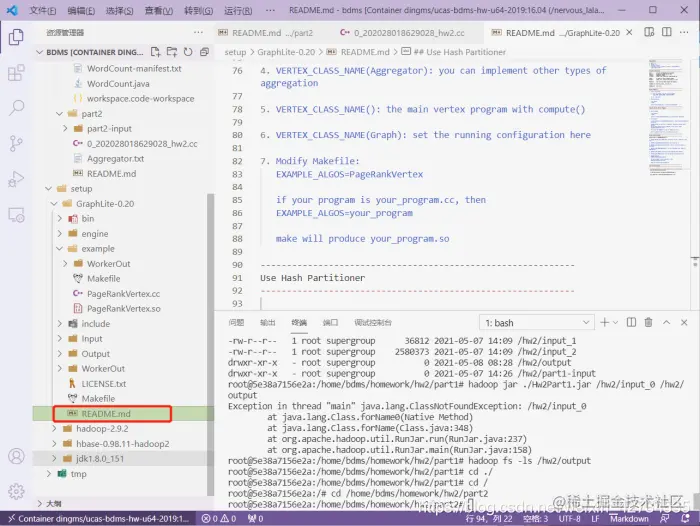The width and height of the screenshot is (700, 526).
Task: Open notifications bell in status bar
Action: [685, 518]
